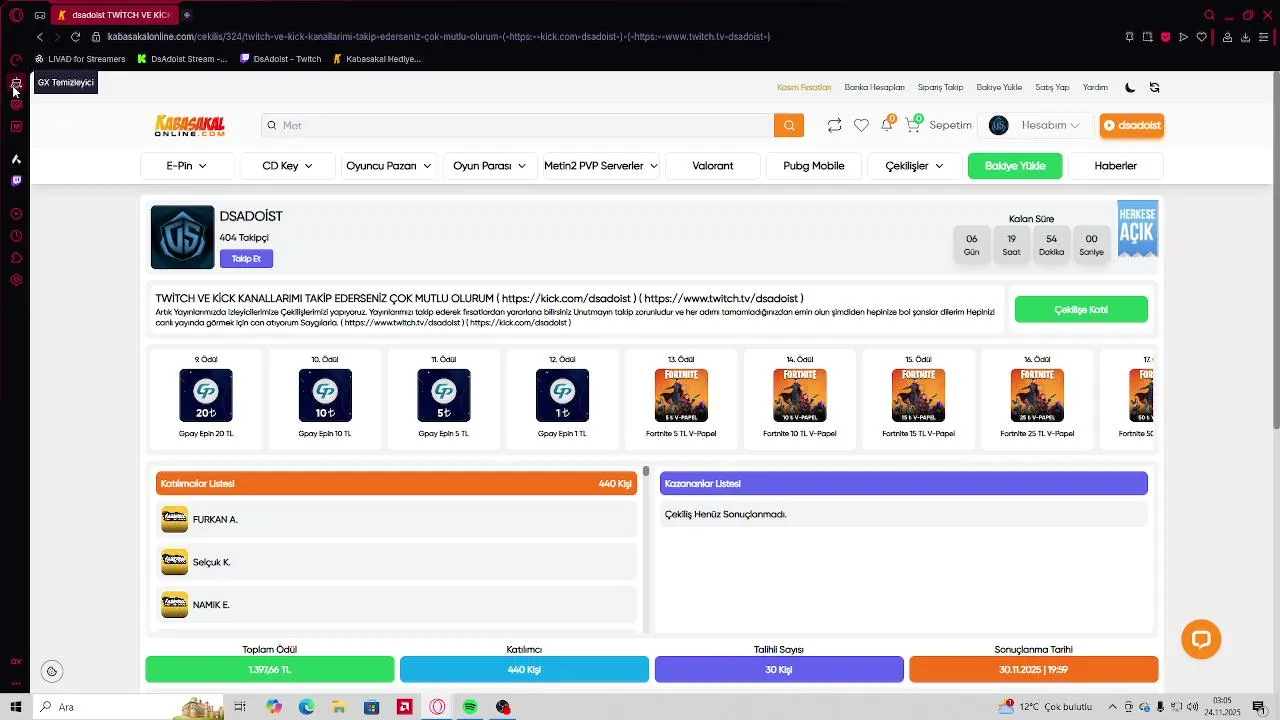Click Çekilişe Katıl button
1280x720 pixels.
[x=1081, y=310]
